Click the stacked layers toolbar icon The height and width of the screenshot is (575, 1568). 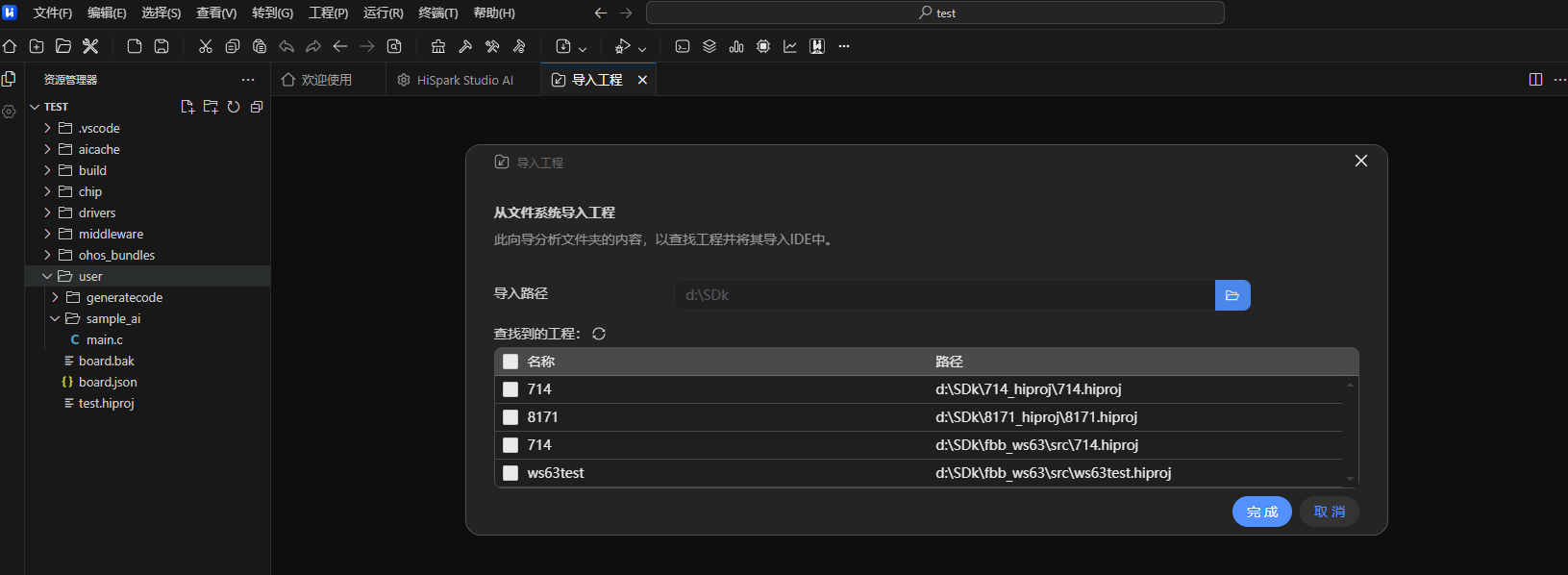click(709, 46)
